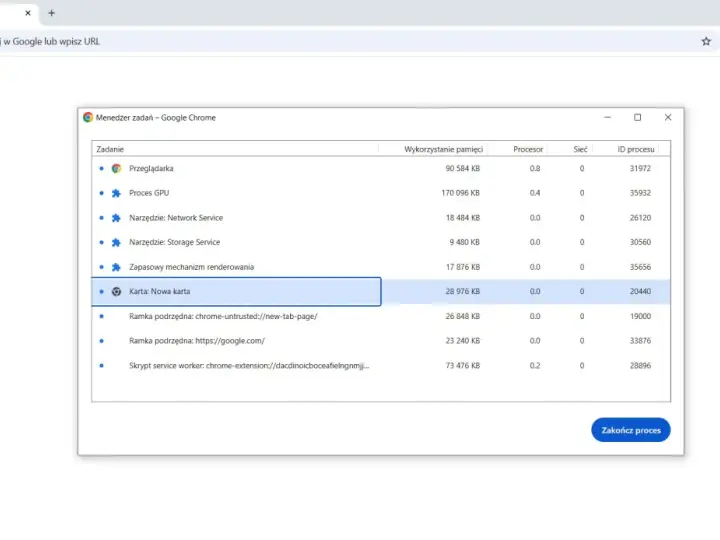Click the process ID 30560
Screen dimensions: 720x540
(x=640, y=242)
